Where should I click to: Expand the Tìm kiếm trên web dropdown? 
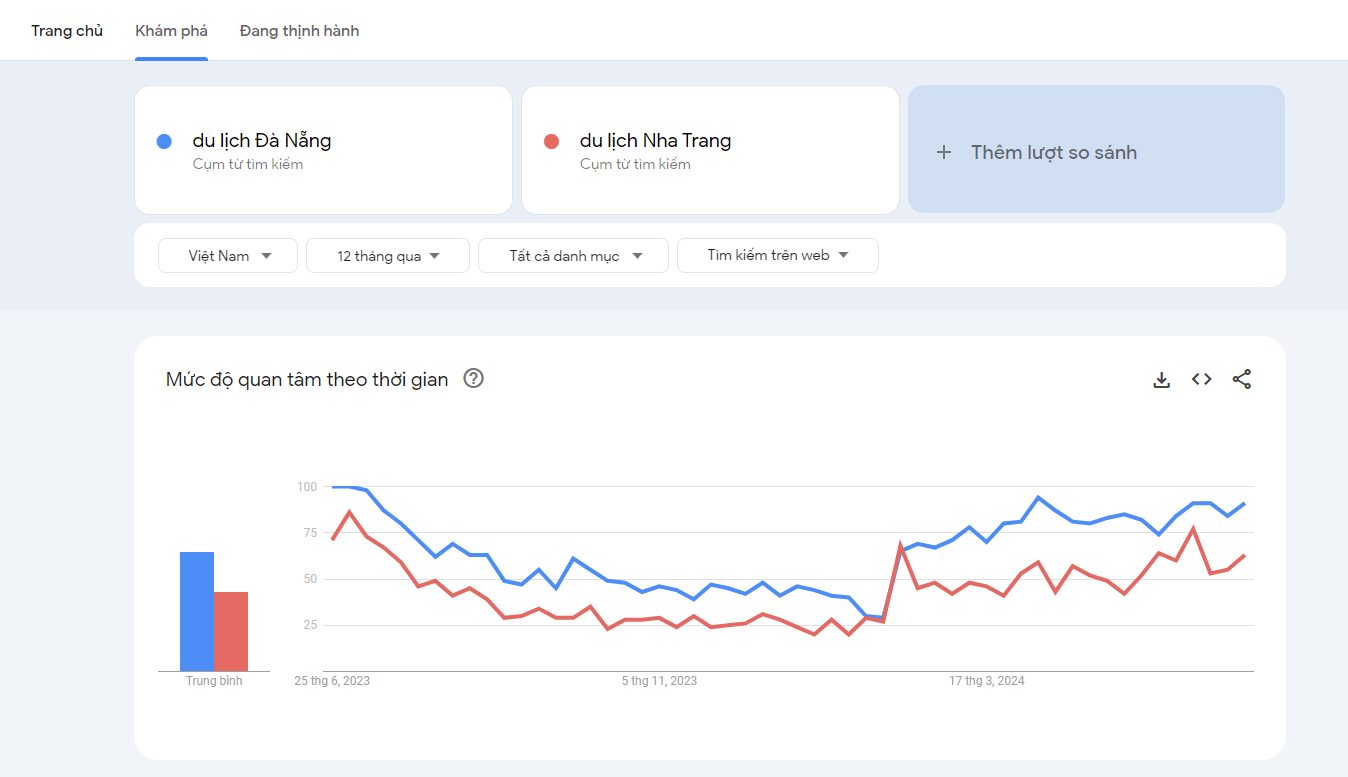click(777, 255)
